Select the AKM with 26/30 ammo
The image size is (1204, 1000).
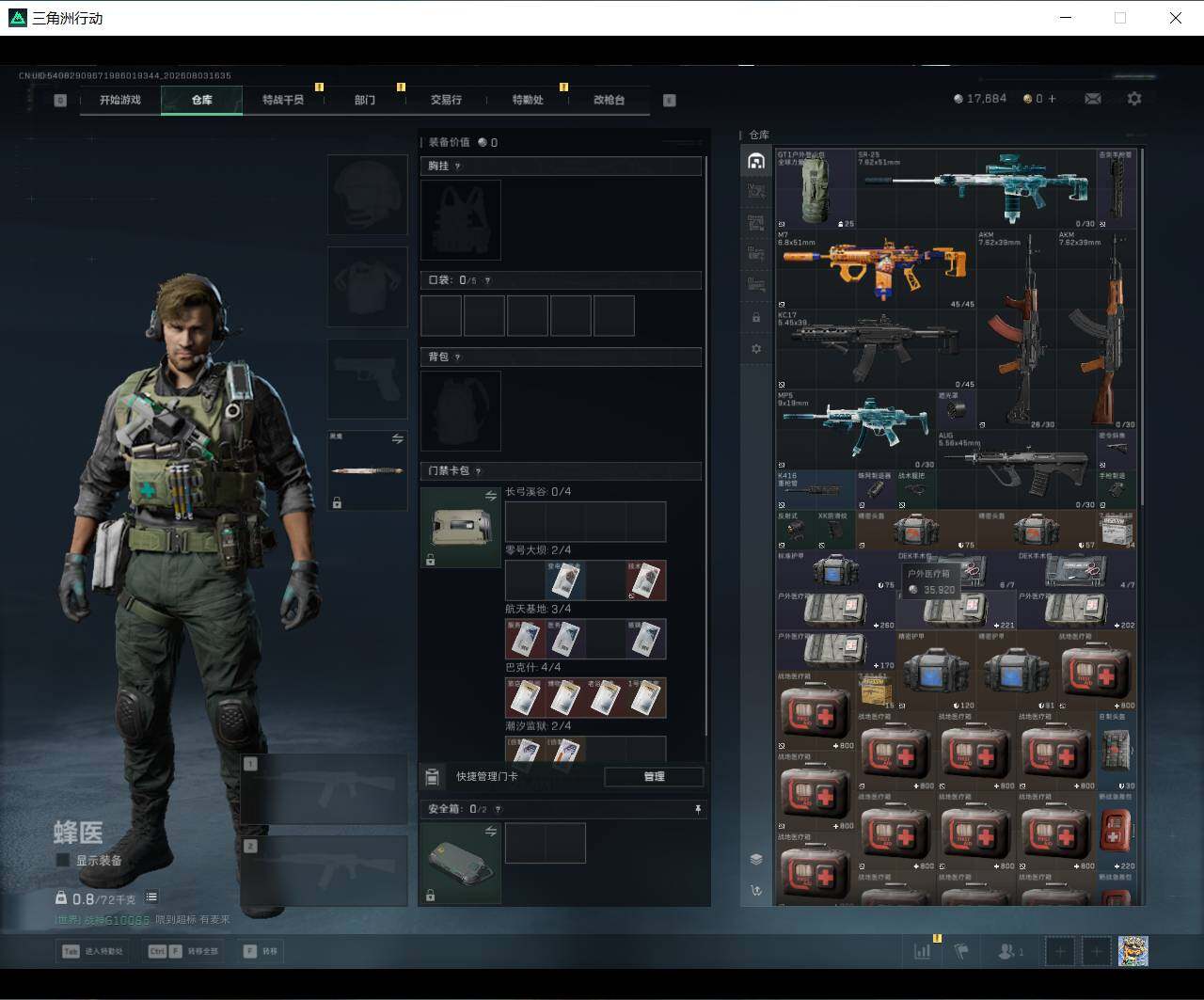coord(1017,329)
